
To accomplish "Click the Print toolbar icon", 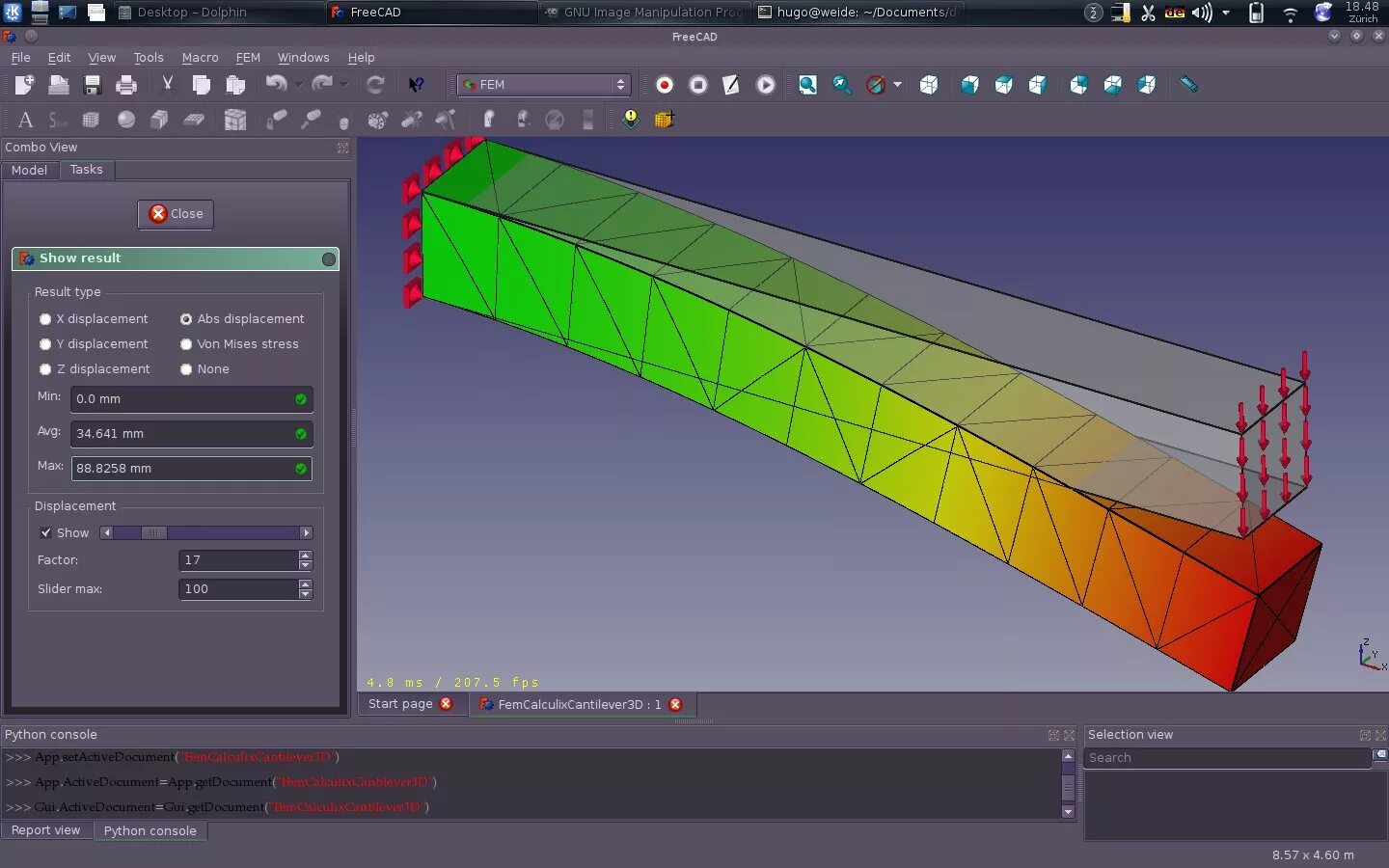I will [126, 85].
